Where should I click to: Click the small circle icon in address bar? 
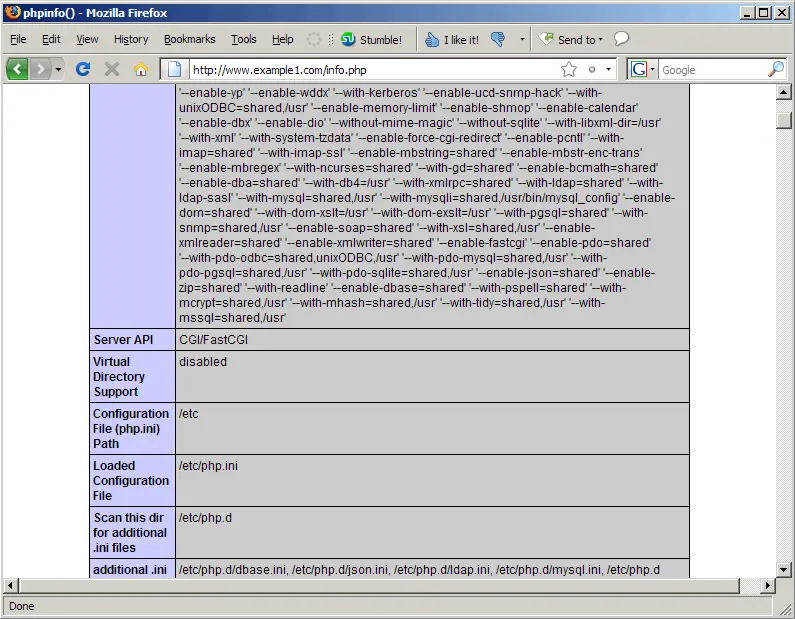point(592,69)
